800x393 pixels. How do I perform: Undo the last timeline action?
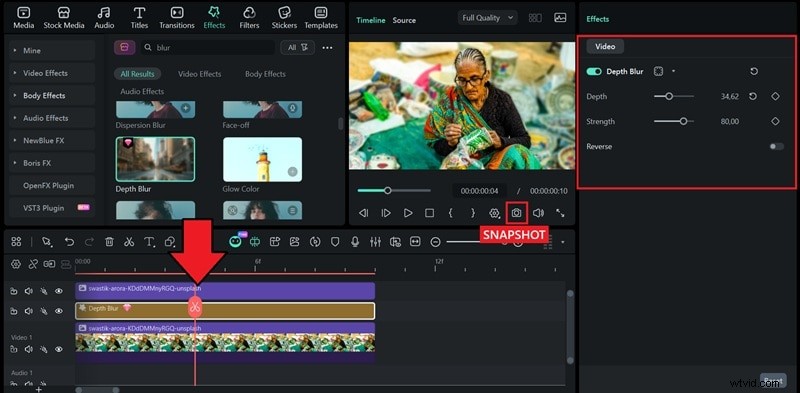69,242
